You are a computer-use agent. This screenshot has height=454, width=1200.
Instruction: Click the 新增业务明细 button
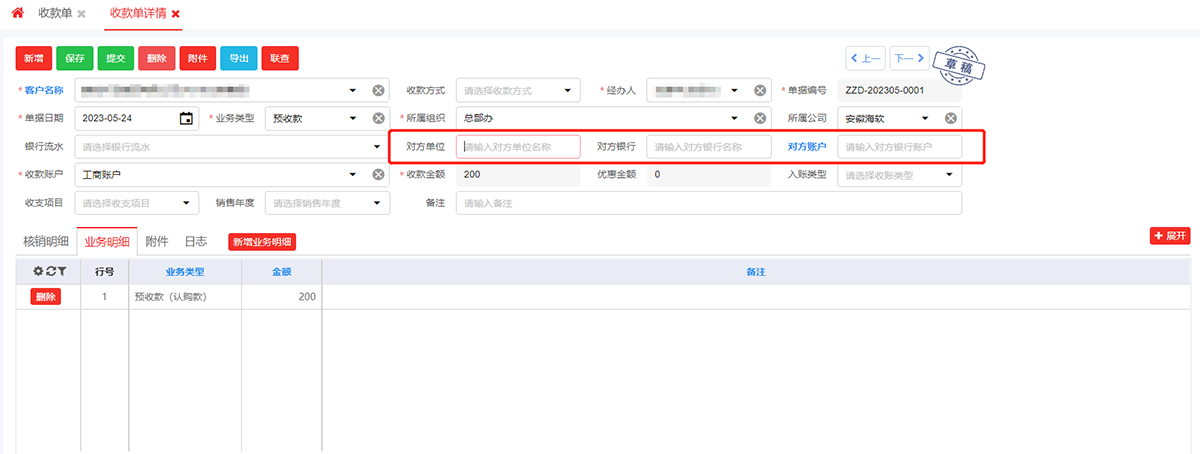(x=262, y=242)
